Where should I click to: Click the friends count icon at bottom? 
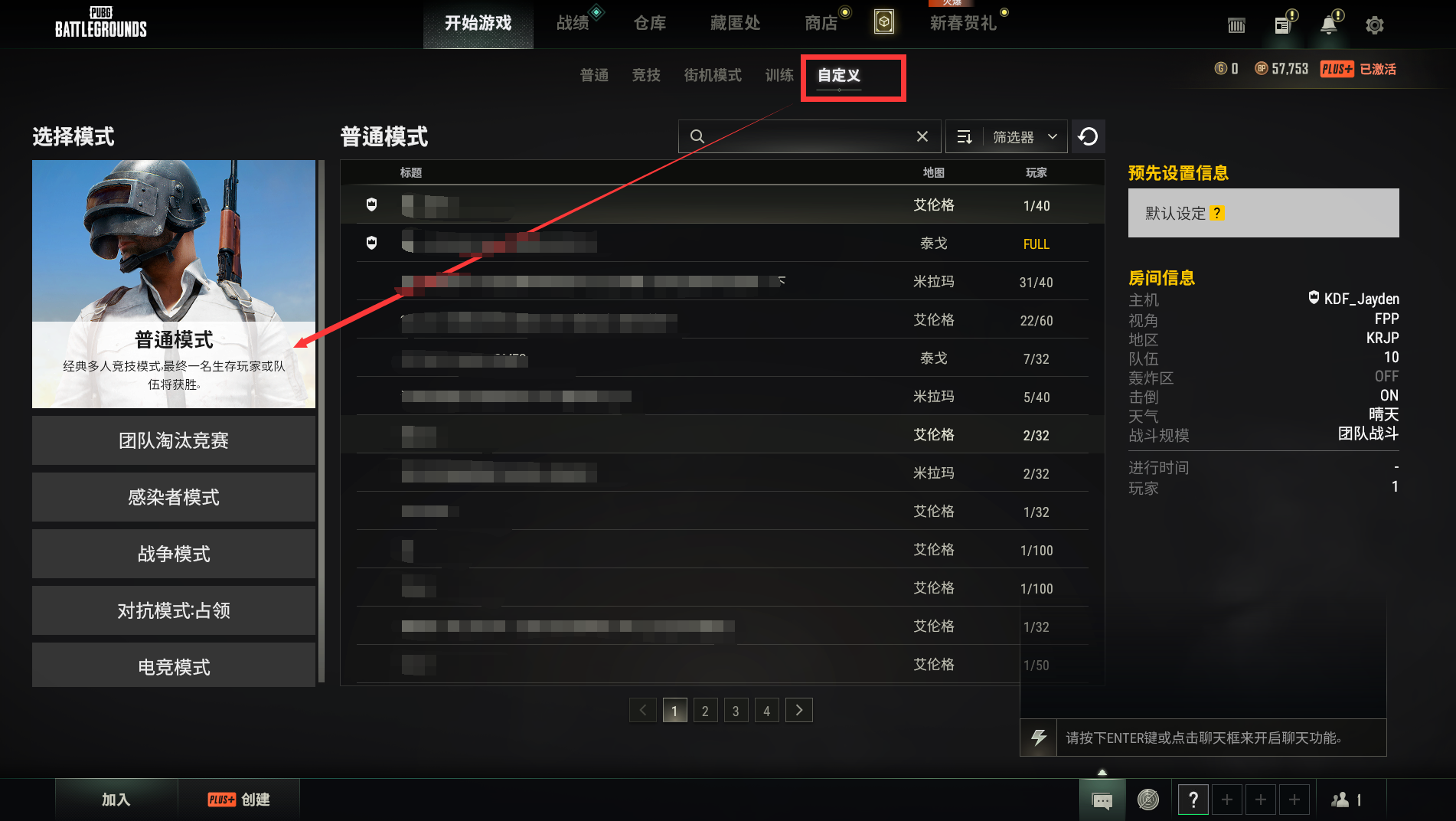(x=1347, y=800)
